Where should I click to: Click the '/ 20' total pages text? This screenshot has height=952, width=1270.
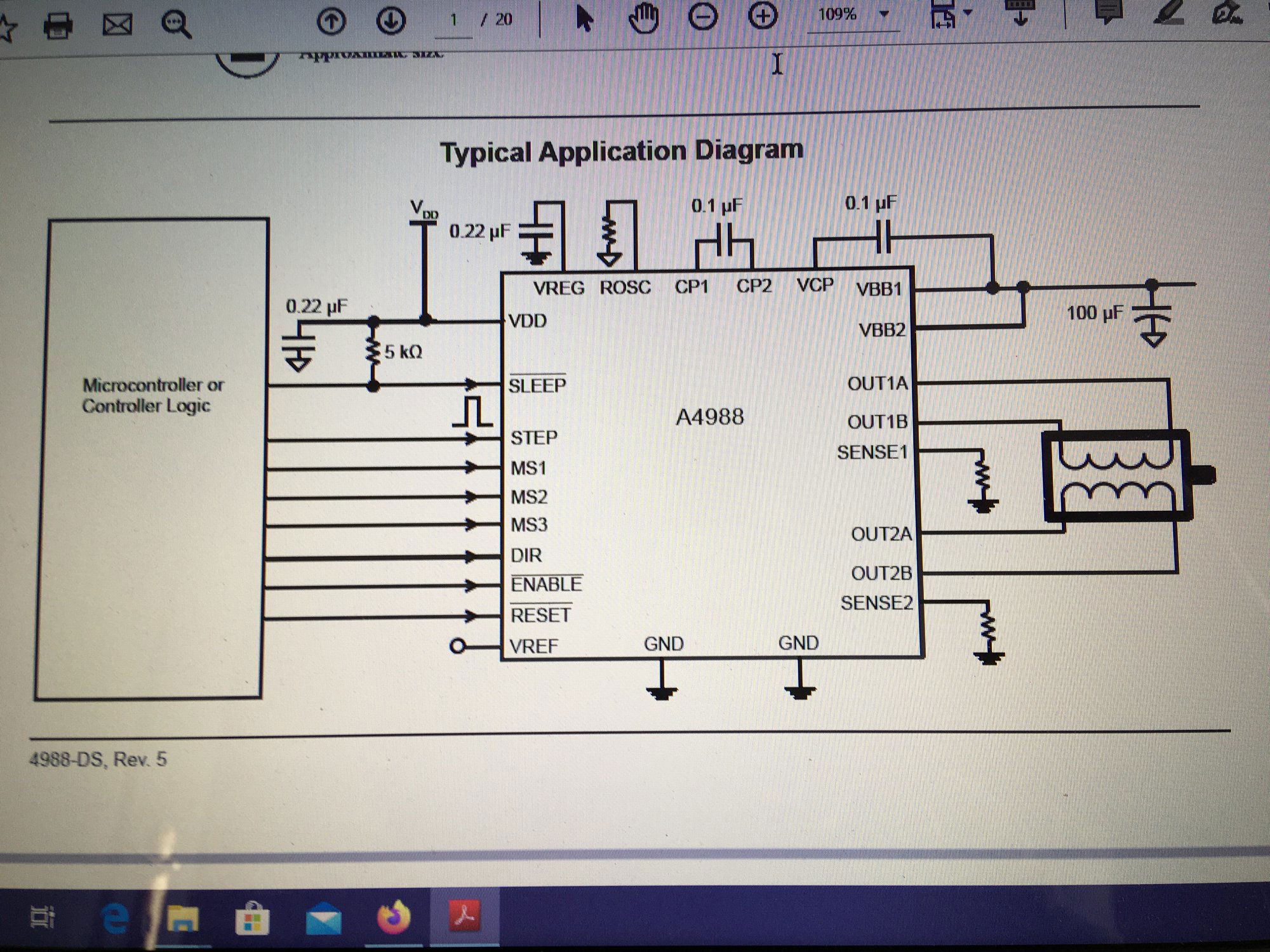point(497,20)
